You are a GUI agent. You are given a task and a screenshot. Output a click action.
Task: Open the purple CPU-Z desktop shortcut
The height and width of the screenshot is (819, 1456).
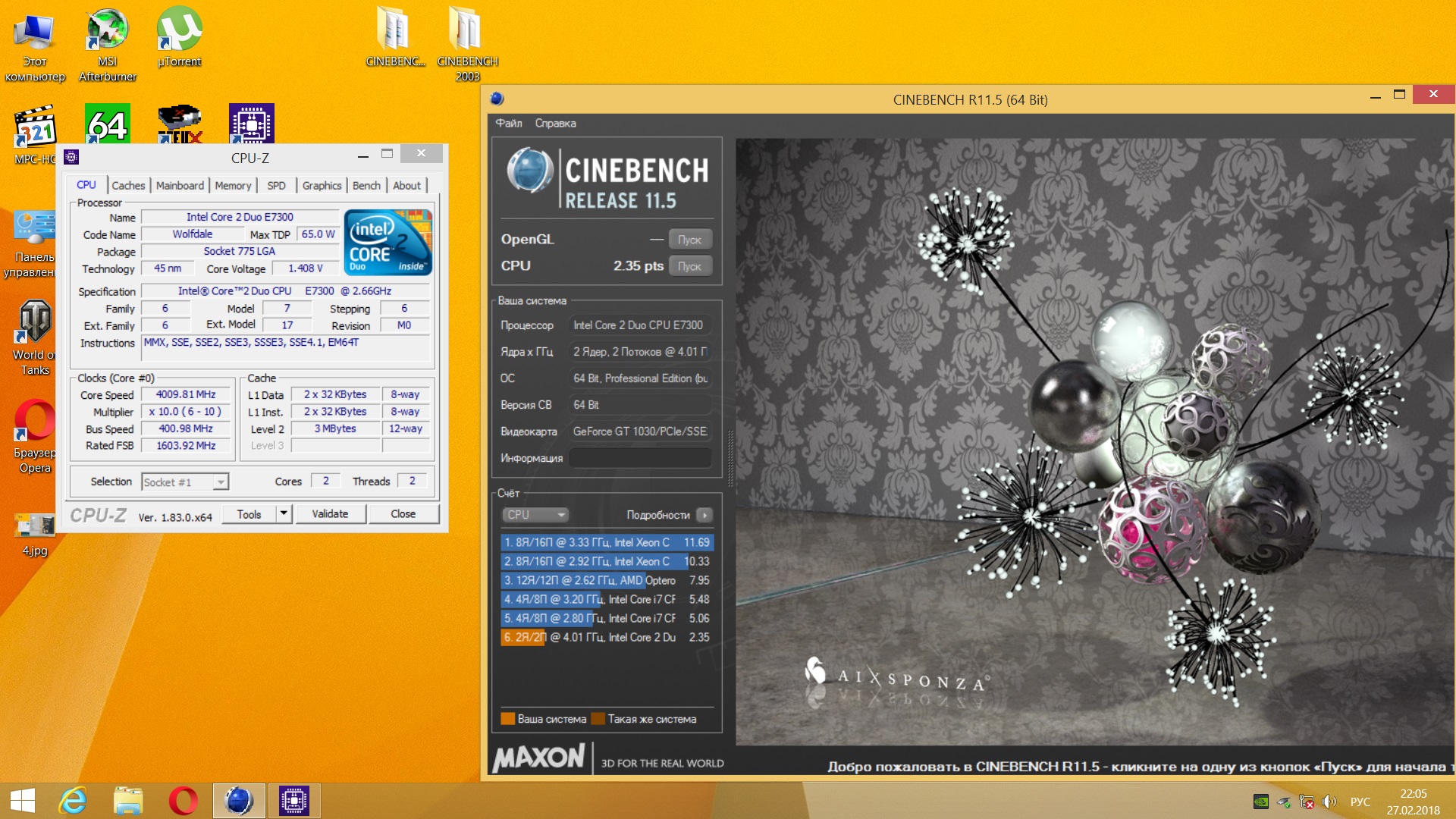click(251, 124)
